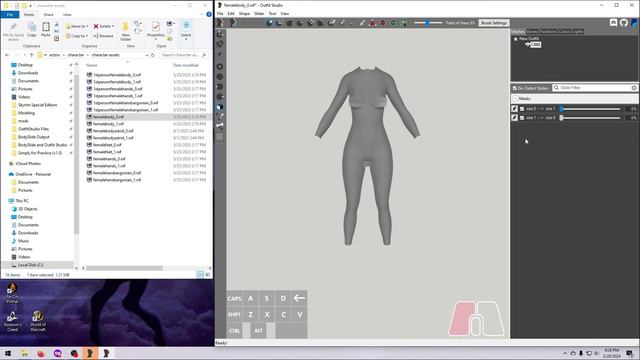640x360 pixels.
Task: Open the Discord link icon
Action: pyautogui.click(x=613, y=23)
